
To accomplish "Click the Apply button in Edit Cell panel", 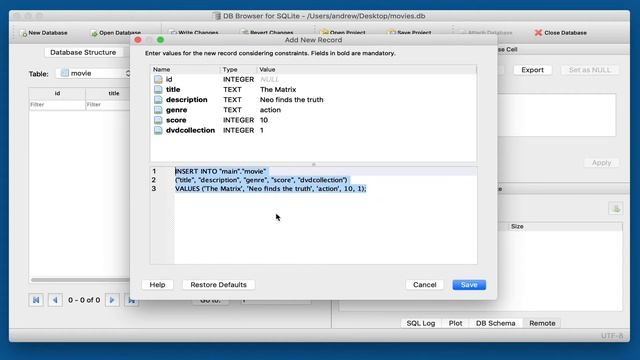I will pyautogui.click(x=601, y=162).
